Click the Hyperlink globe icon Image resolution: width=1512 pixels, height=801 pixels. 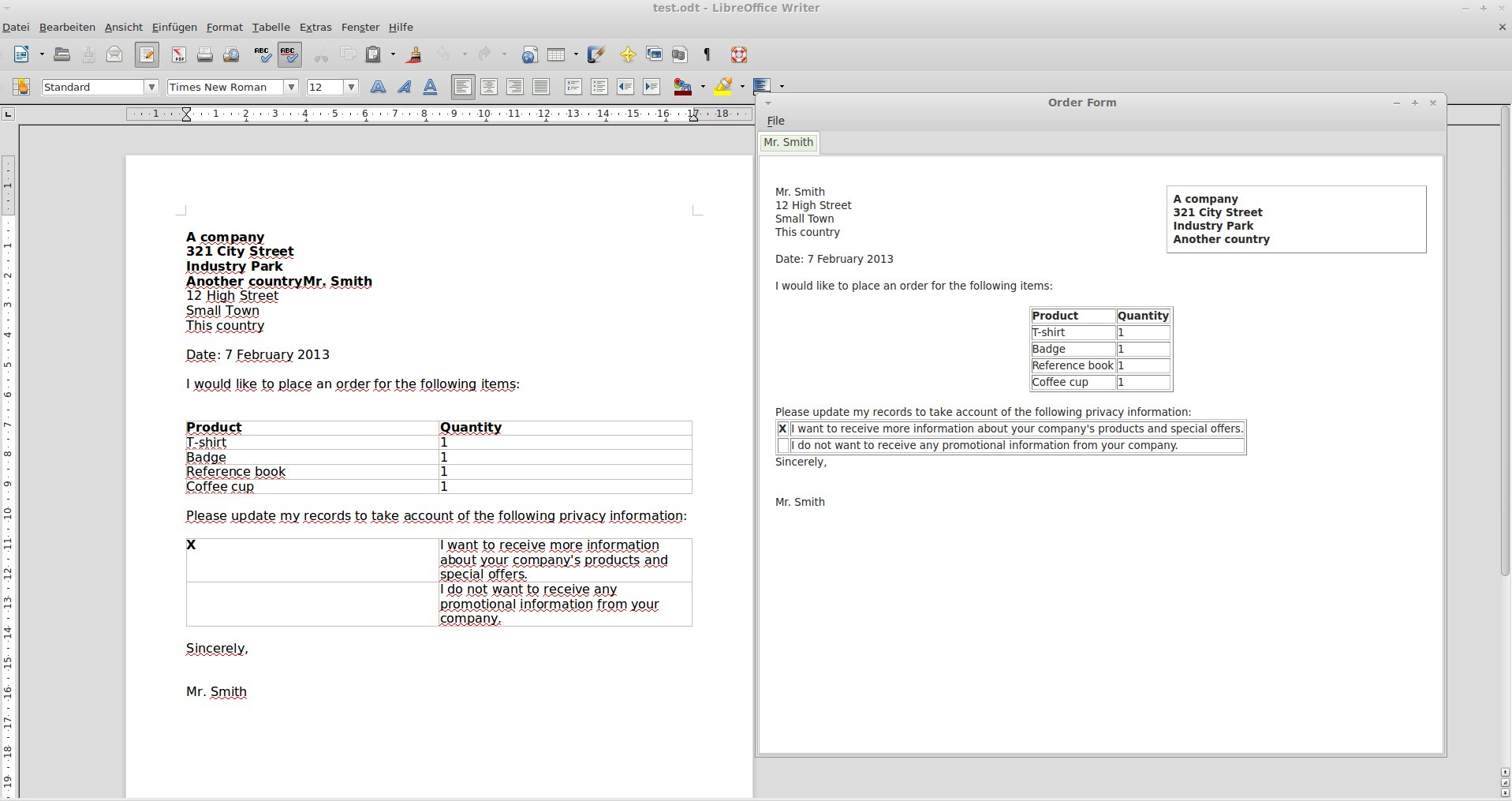[x=529, y=54]
